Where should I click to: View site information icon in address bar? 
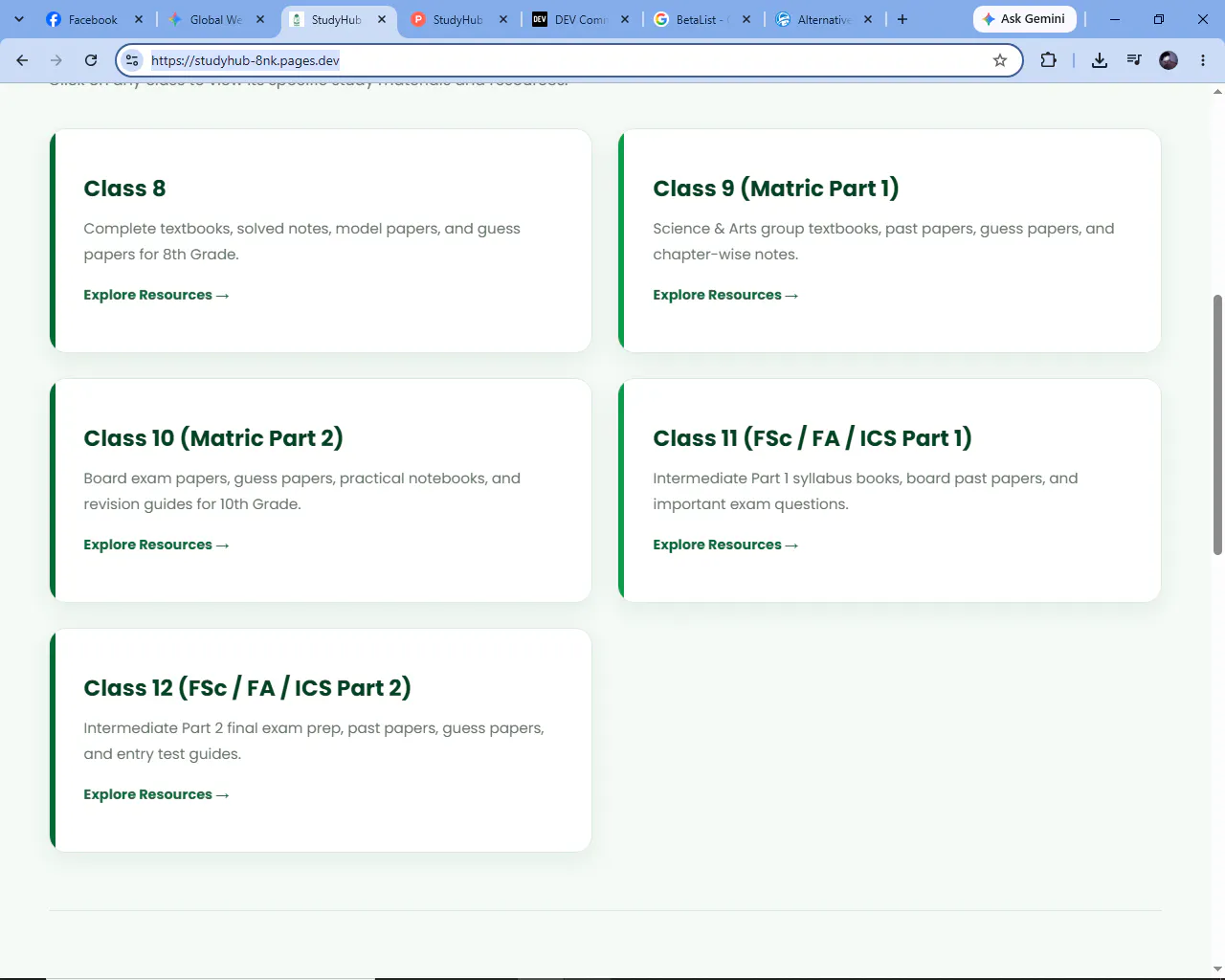click(x=133, y=60)
